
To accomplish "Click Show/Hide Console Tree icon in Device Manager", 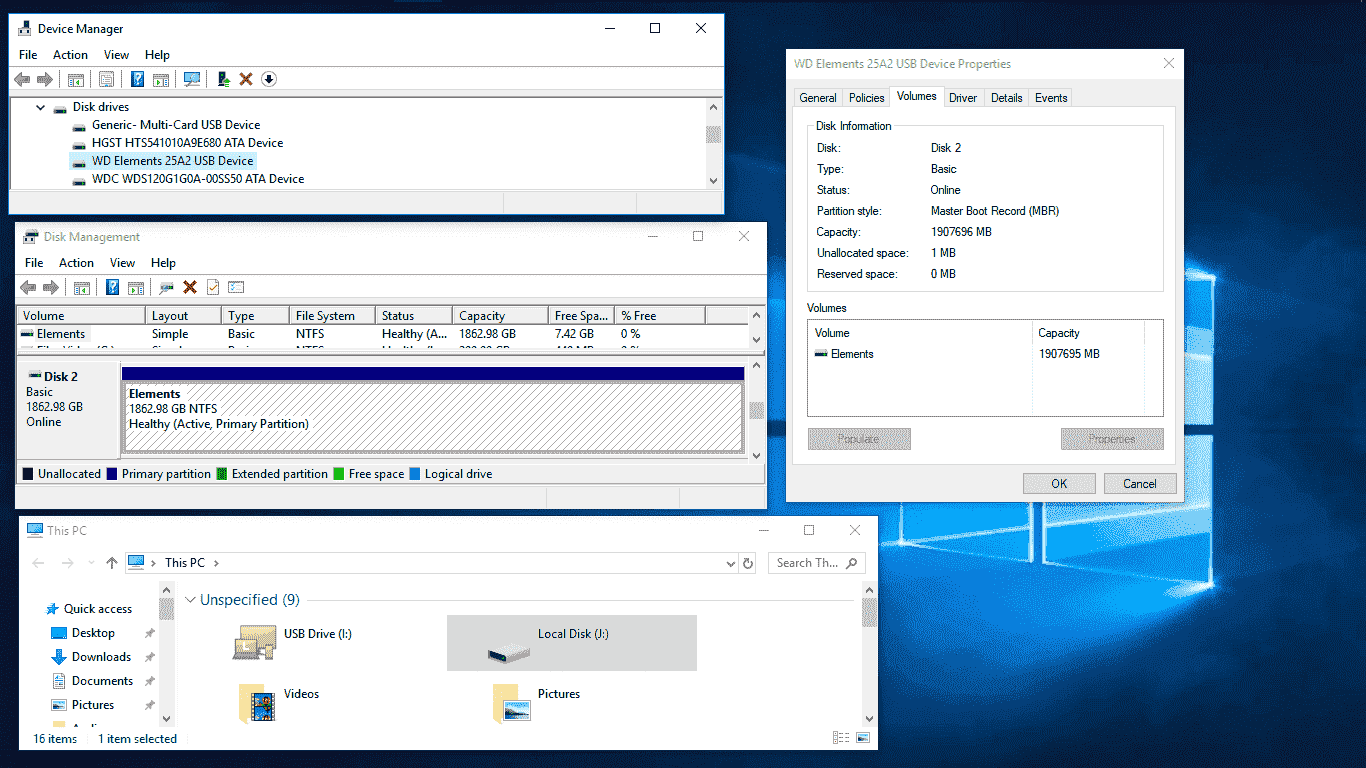I will point(75,79).
